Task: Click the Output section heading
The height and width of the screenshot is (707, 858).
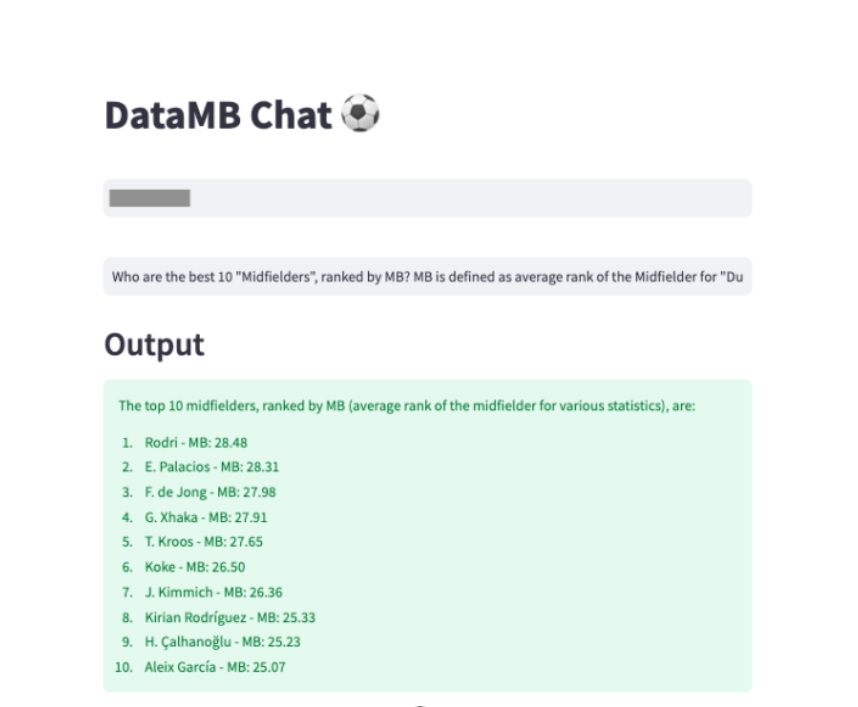Action: click(154, 345)
